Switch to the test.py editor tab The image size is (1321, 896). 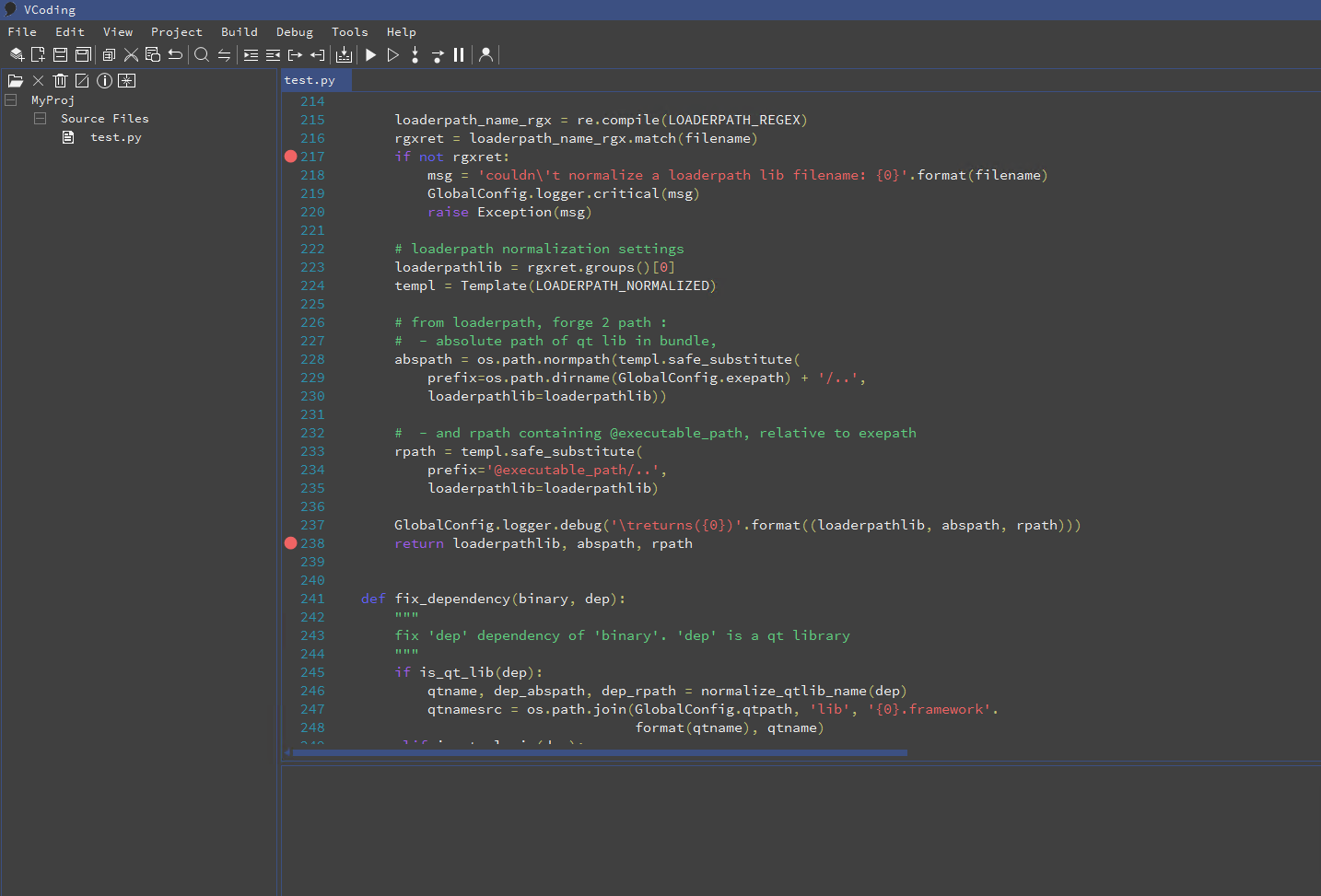pyautogui.click(x=310, y=81)
